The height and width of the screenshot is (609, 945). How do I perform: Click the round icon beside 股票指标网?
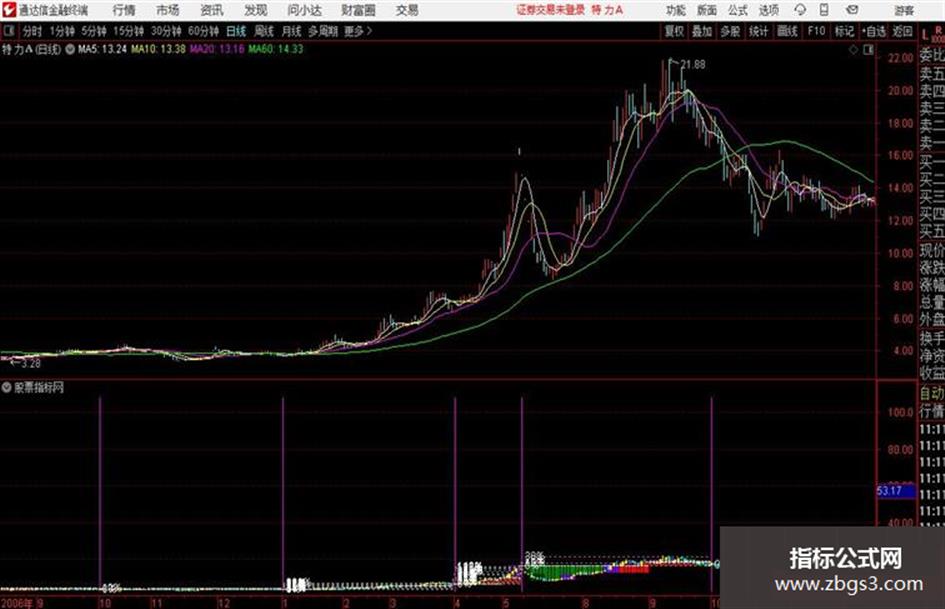click(7, 388)
